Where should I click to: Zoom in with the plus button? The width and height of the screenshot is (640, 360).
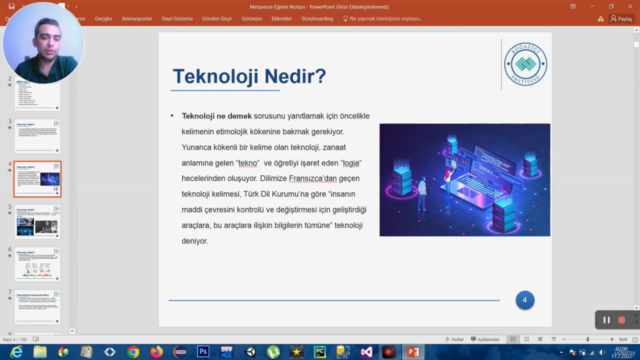coord(612,339)
